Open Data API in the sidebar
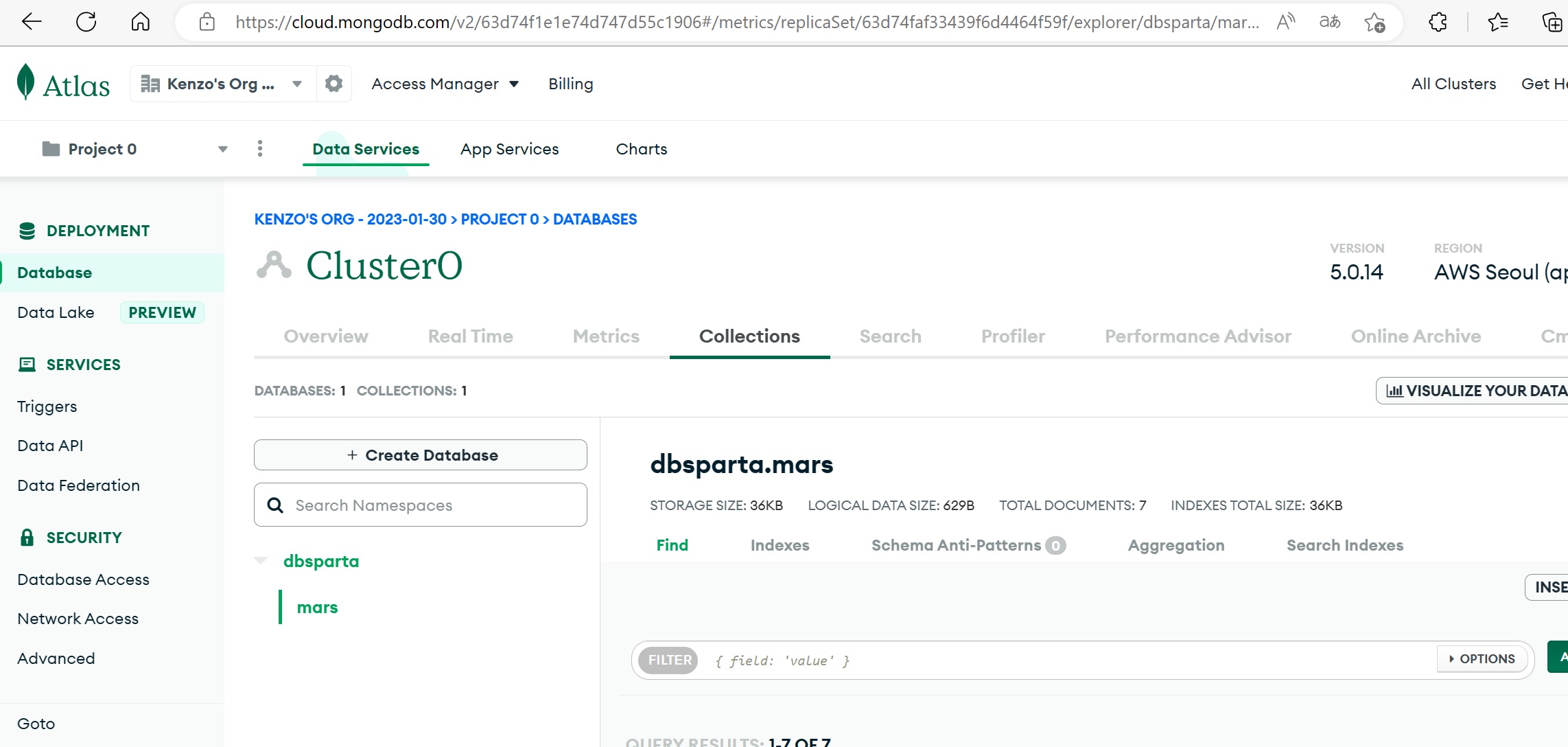Screen dimensions: 1568x747 (x=50, y=446)
